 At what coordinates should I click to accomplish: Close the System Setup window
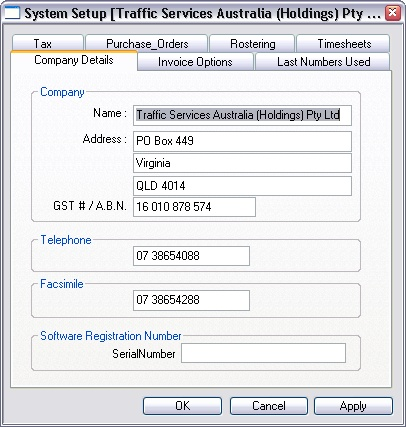tap(393, 13)
